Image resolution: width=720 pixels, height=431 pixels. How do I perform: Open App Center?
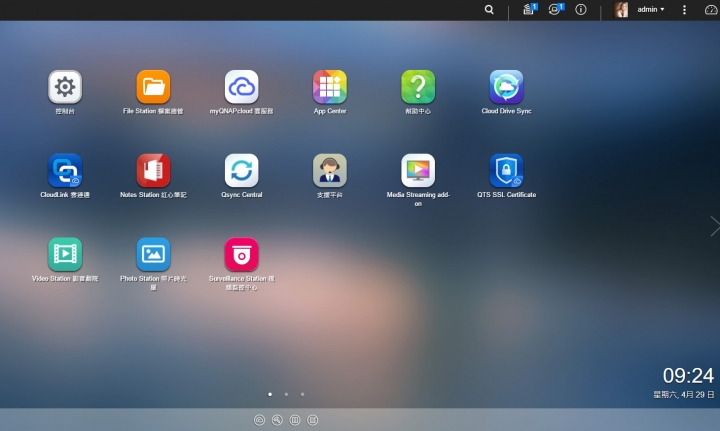pos(330,87)
